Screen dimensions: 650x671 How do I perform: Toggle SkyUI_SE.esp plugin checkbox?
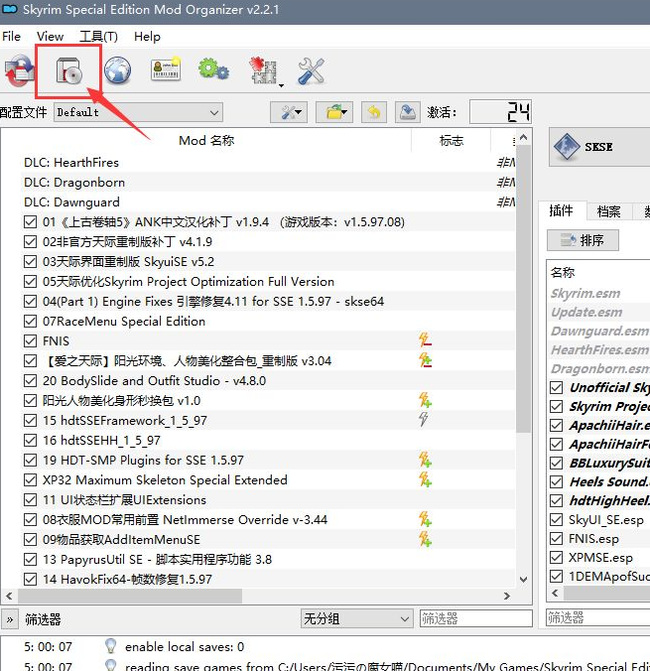pyautogui.click(x=558, y=520)
